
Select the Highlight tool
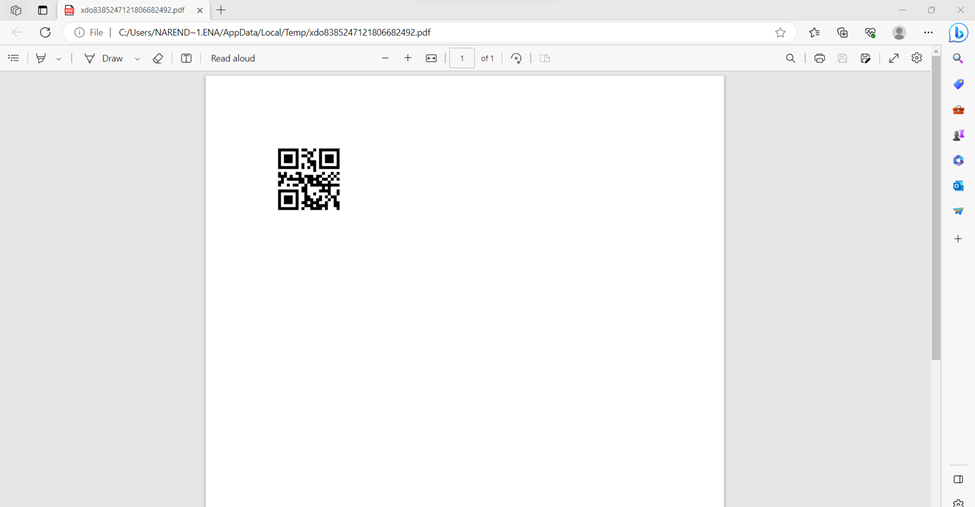(x=41, y=58)
